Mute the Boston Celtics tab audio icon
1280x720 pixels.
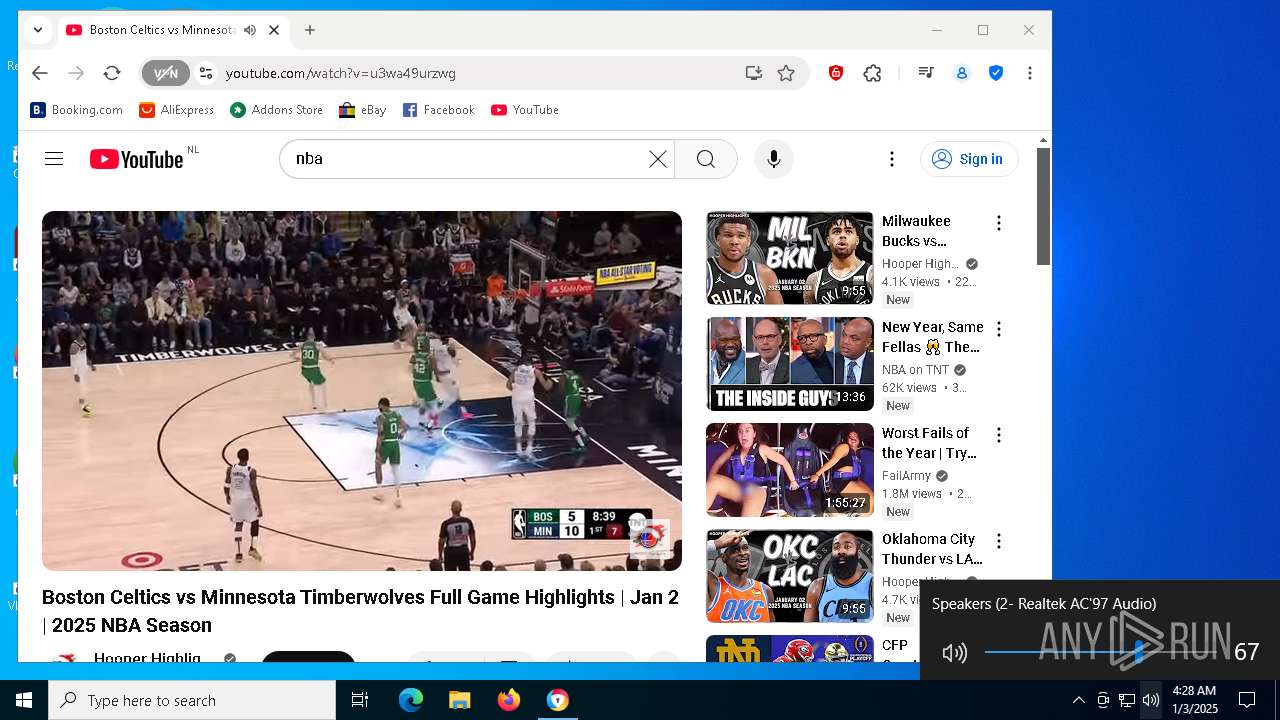point(250,30)
